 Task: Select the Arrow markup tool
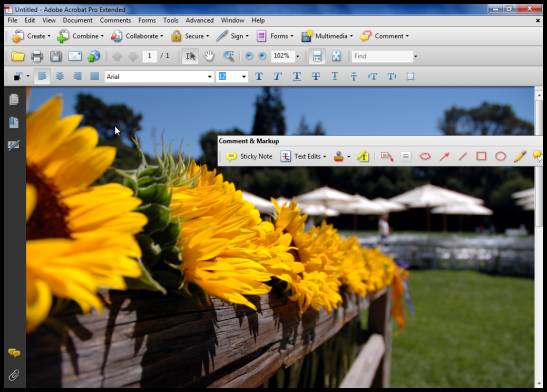coord(444,156)
